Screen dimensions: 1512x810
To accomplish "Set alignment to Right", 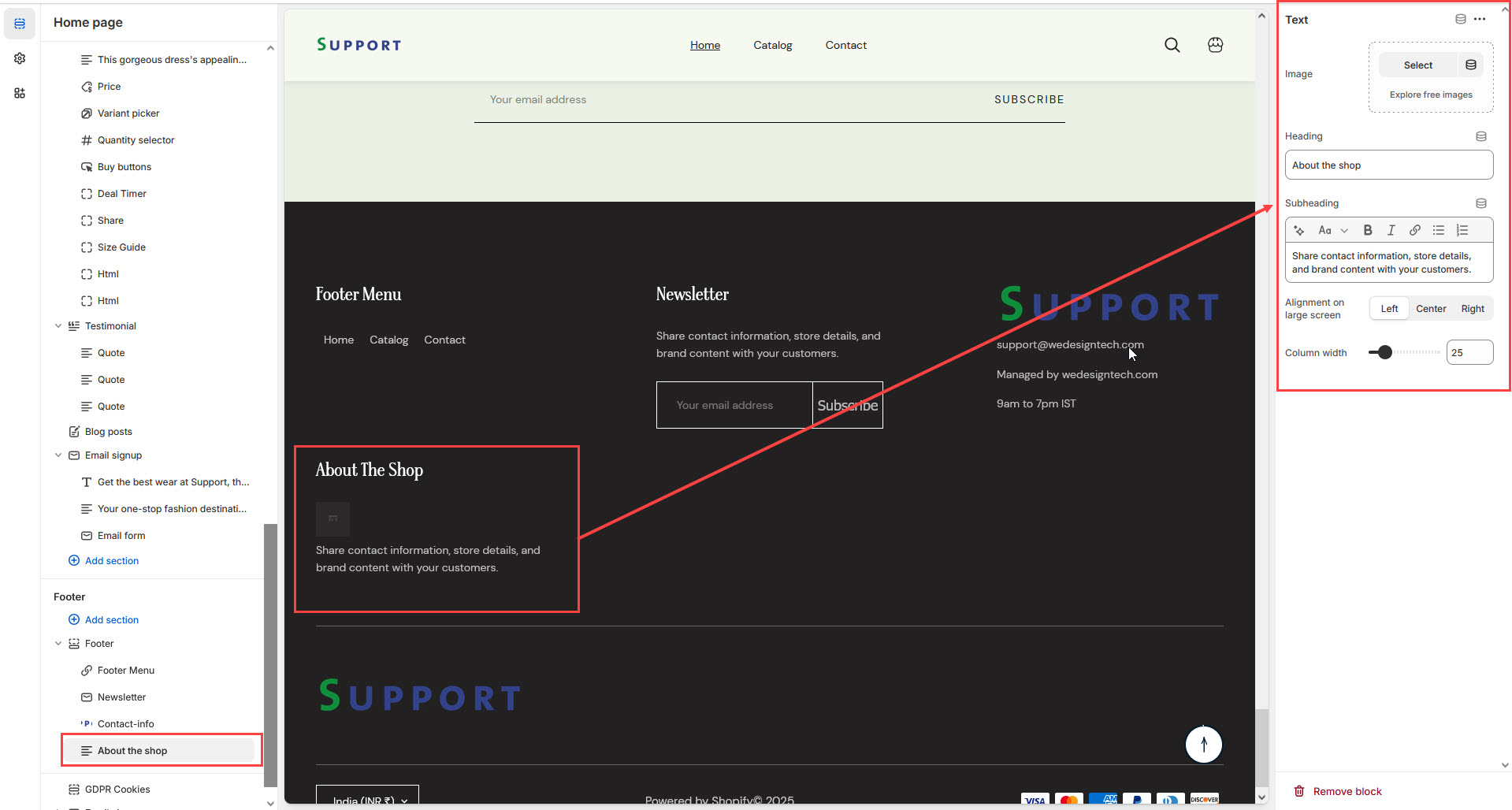I will (1472, 309).
